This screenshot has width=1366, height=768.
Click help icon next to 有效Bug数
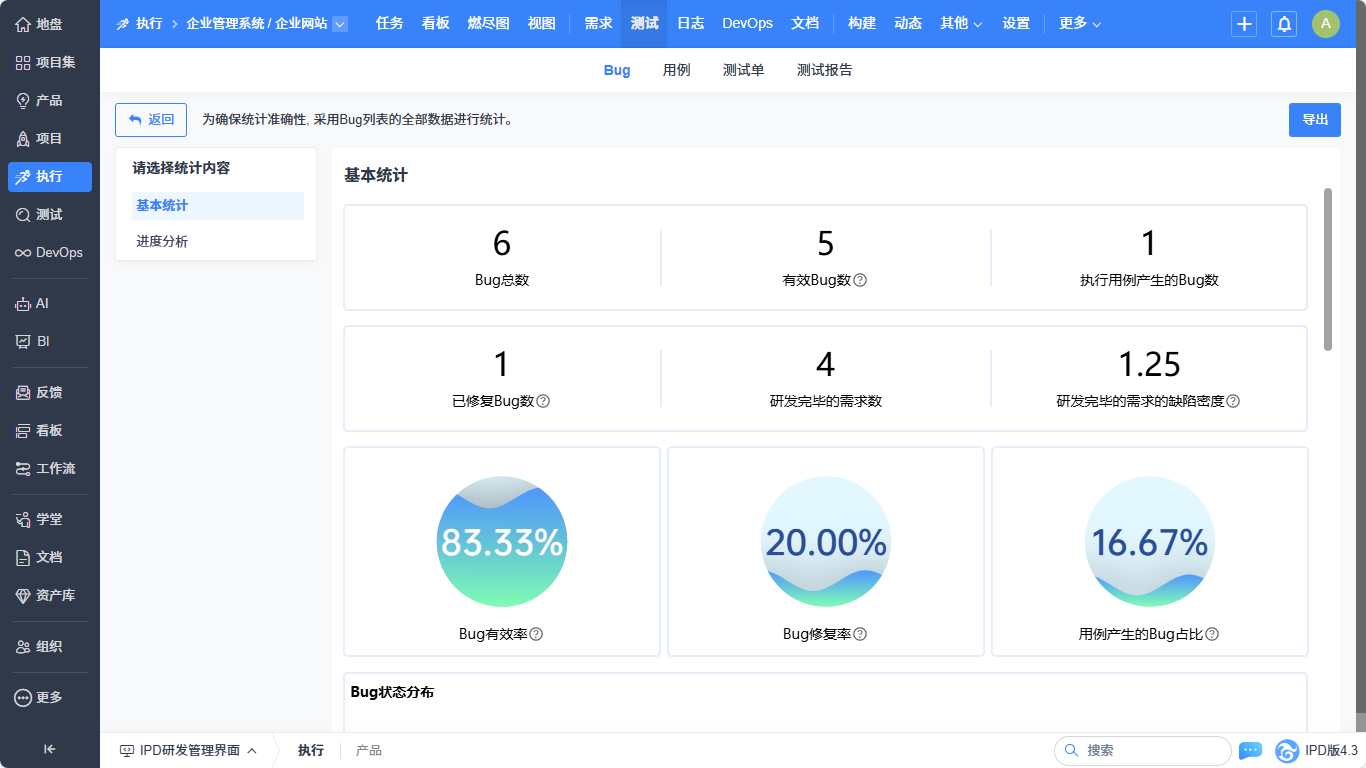coord(860,280)
